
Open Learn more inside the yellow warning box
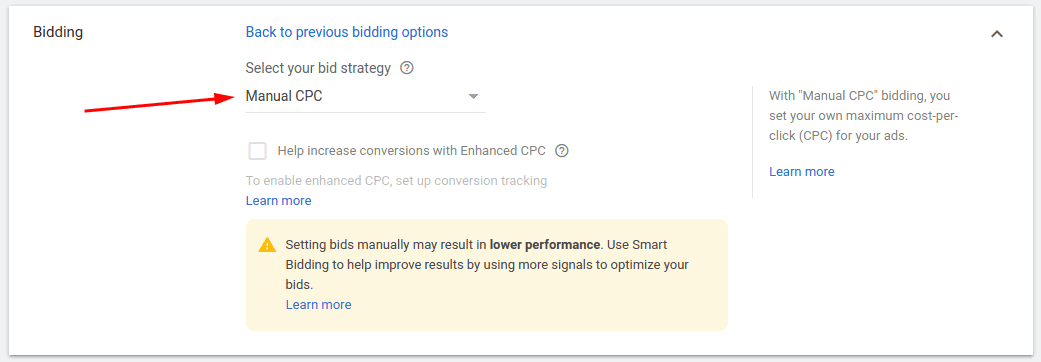318,305
